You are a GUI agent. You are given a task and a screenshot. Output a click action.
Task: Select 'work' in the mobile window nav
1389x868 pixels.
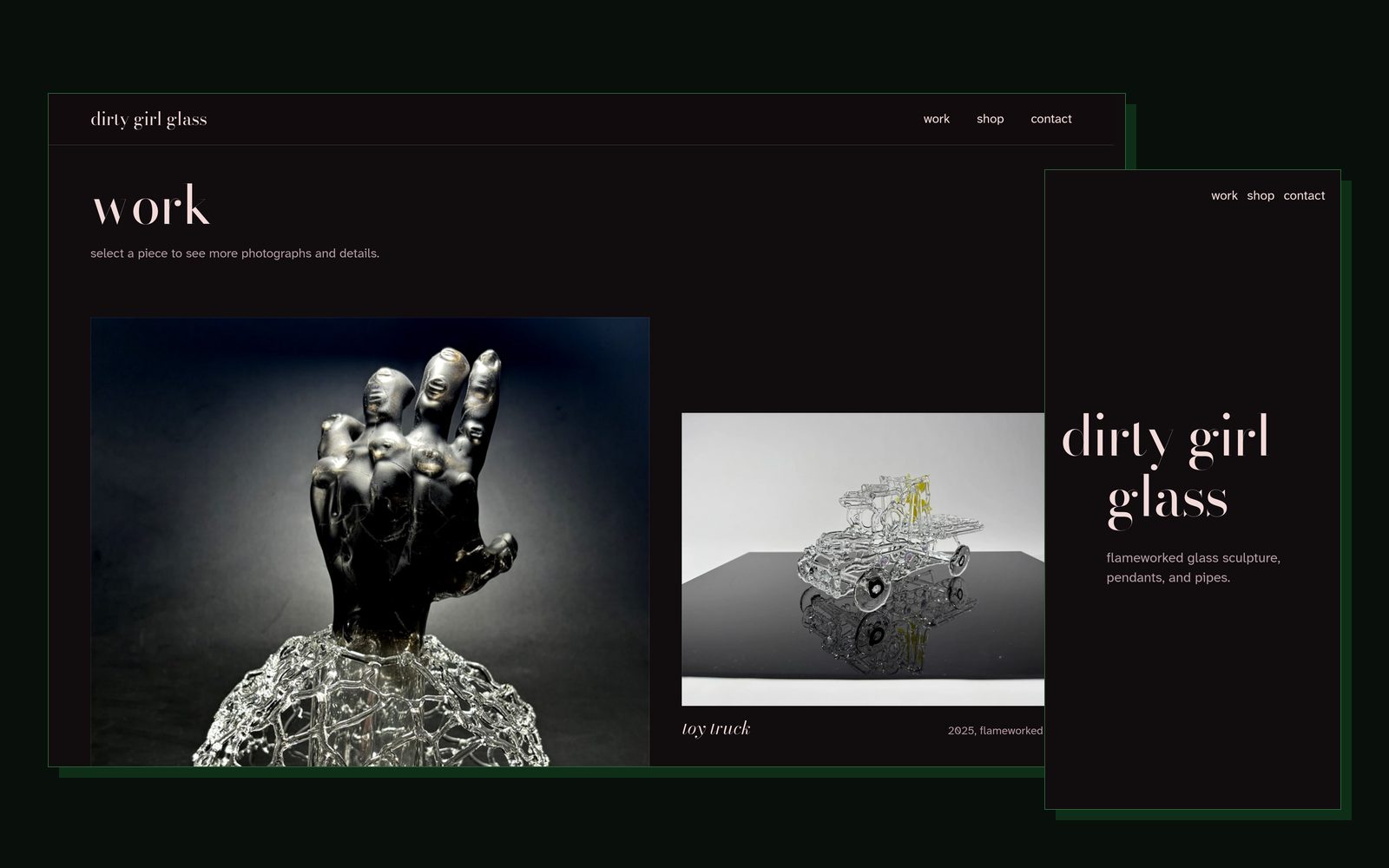pyautogui.click(x=1224, y=195)
